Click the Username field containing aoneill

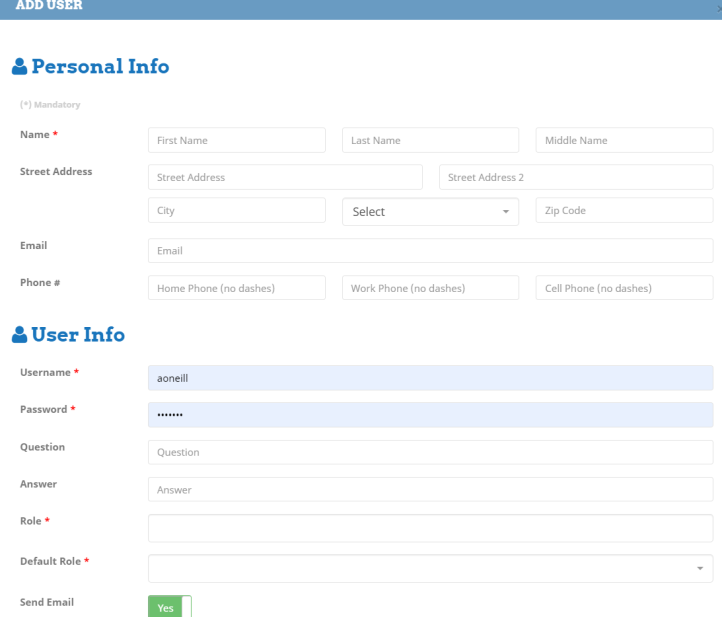click(x=430, y=377)
